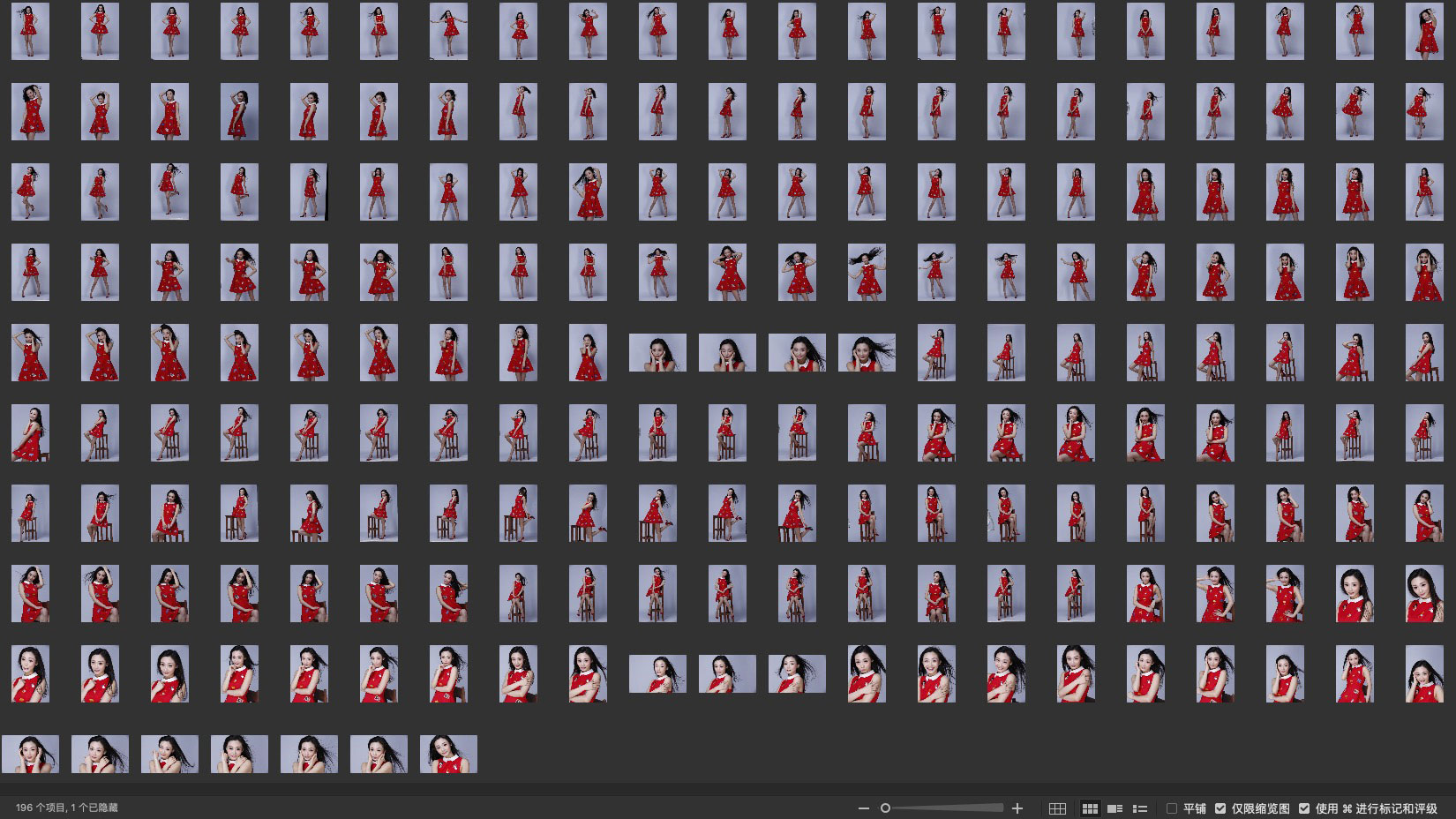Select first stool portrait after fifth-row landscapes

[936, 353]
